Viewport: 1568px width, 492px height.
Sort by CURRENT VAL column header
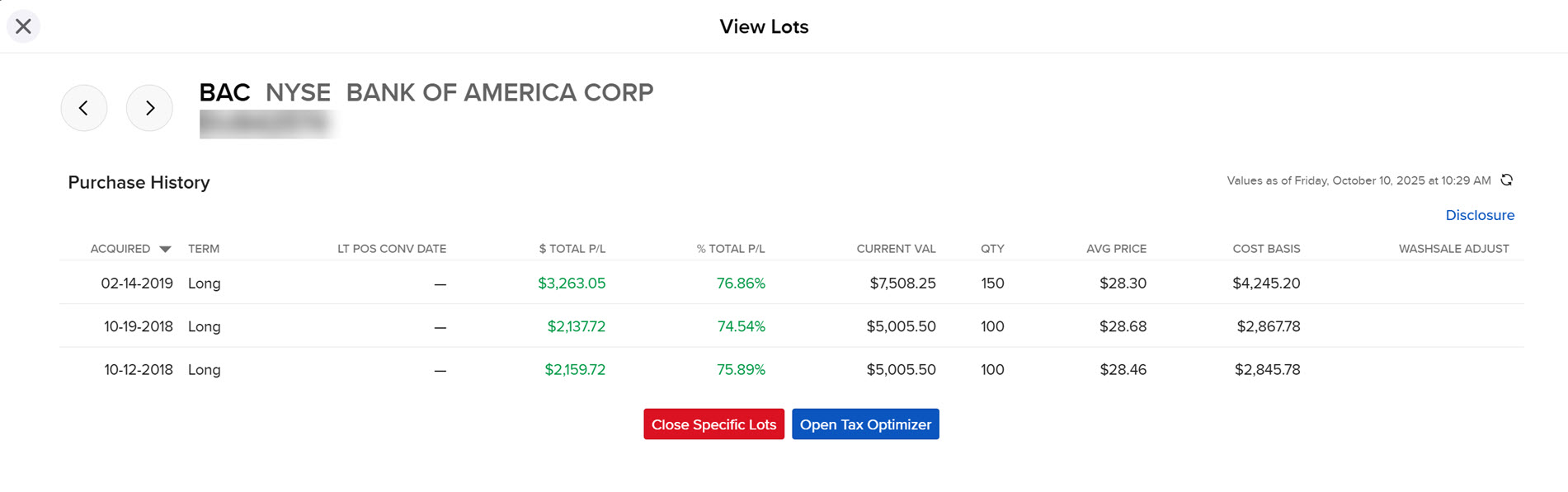coord(896,249)
